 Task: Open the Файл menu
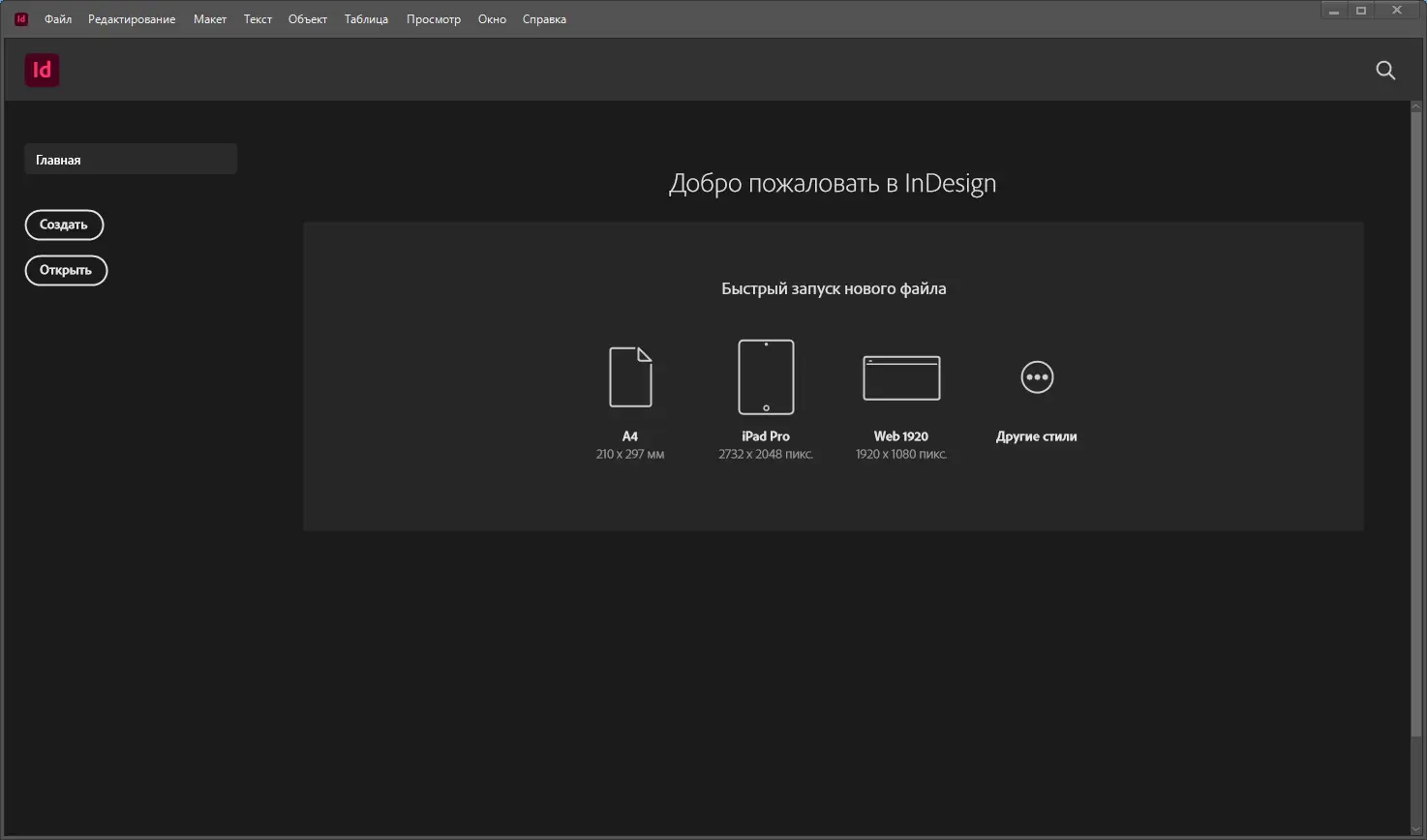point(57,18)
